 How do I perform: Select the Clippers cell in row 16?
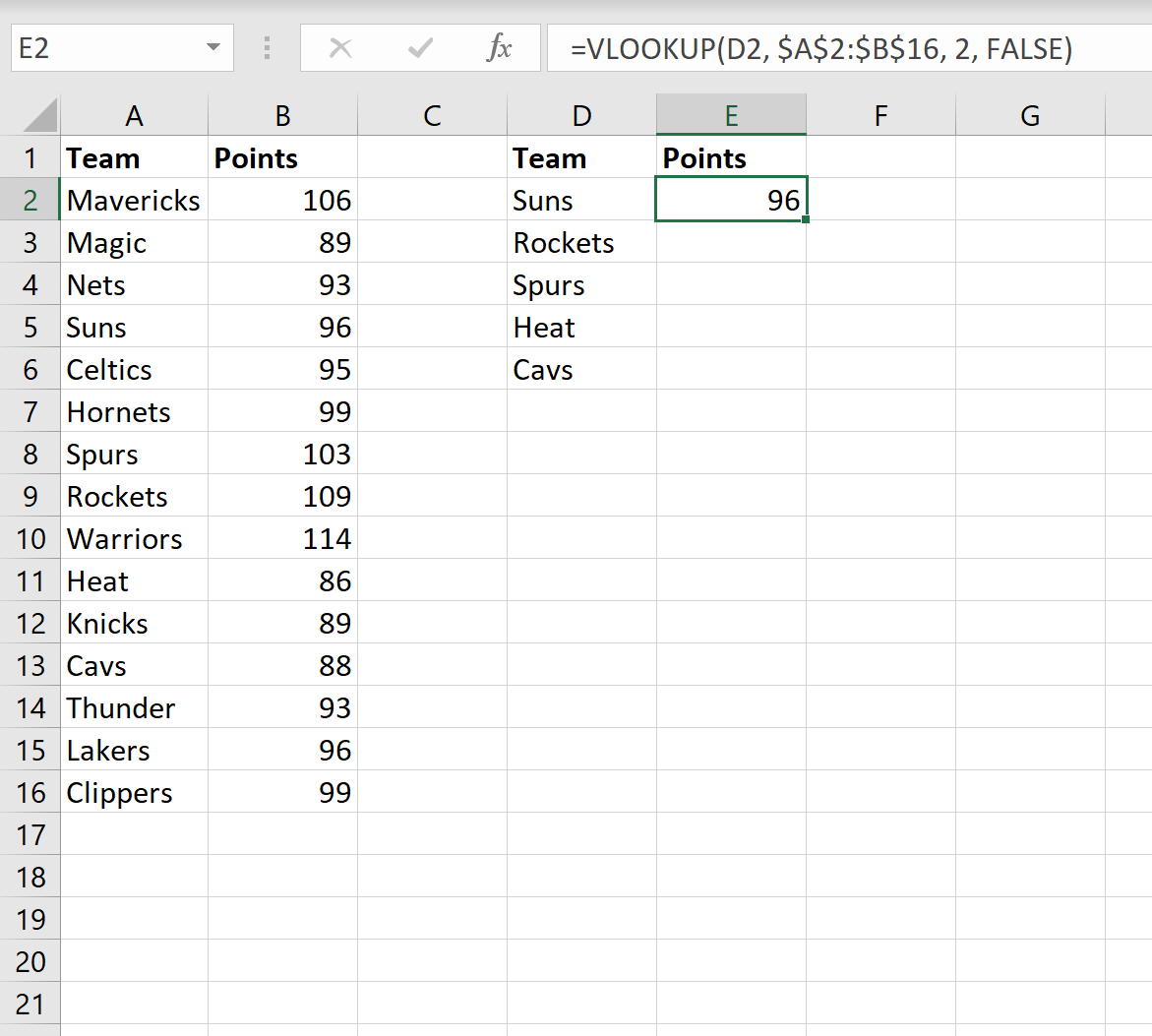pos(134,793)
